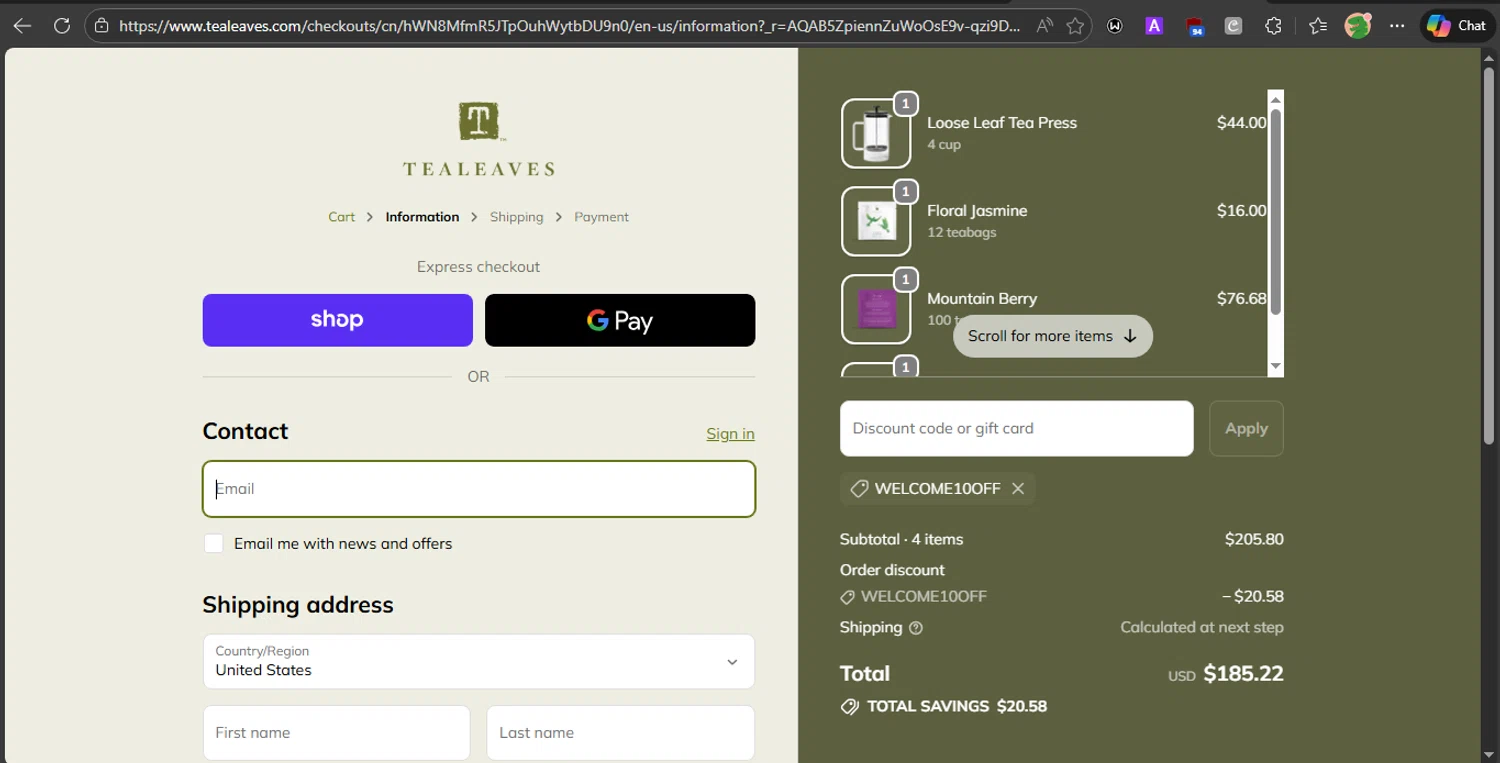The height and width of the screenshot is (763, 1500).
Task: Click the Discount code or gift card field
Action: [1017, 428]
